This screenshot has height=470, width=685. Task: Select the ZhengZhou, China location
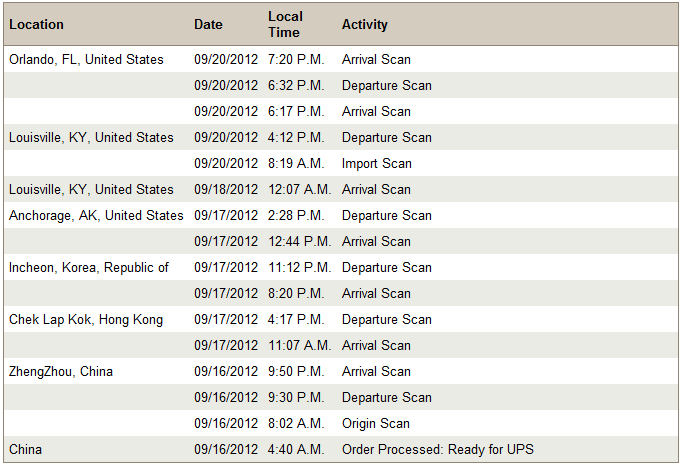click(61, 371)
